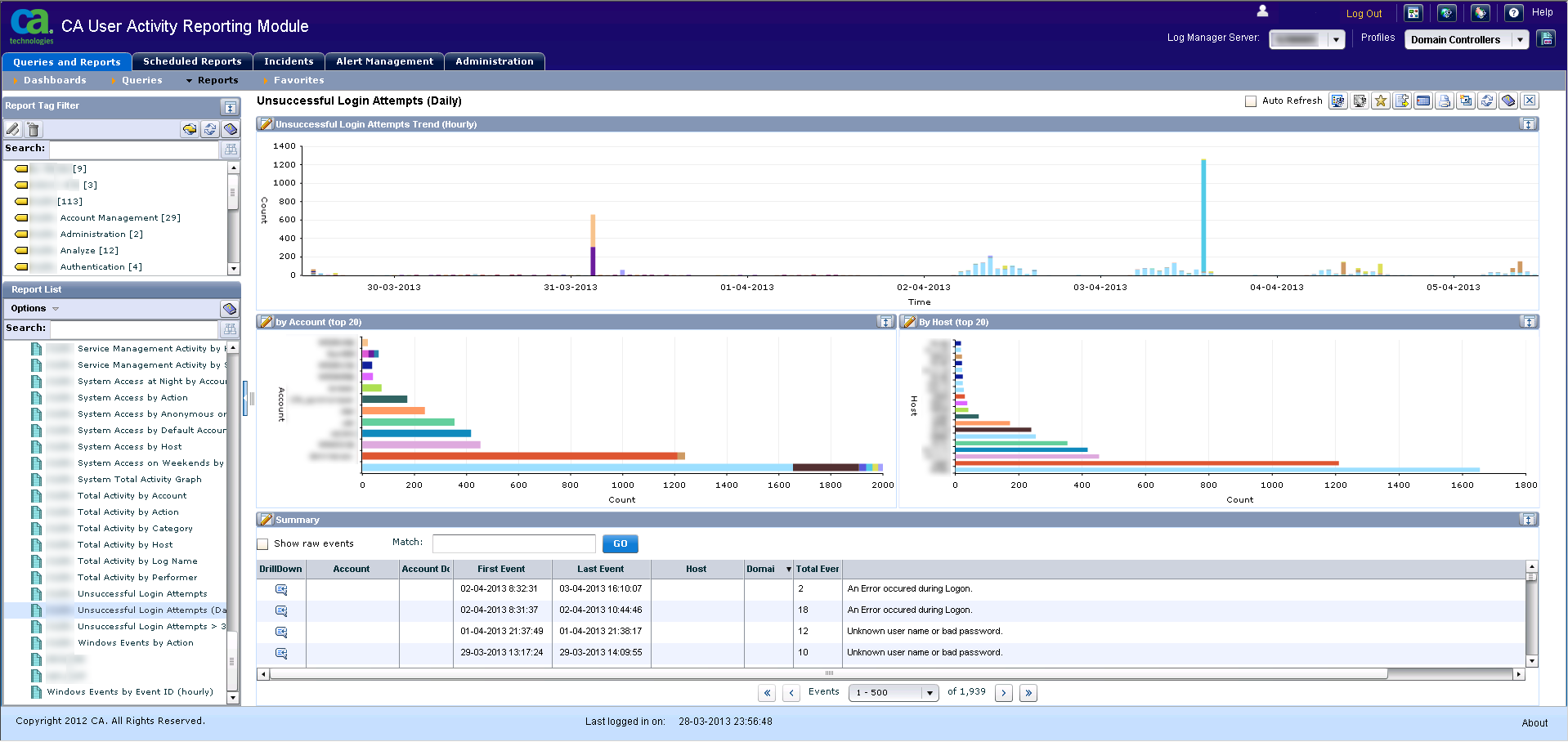Click the Report List search field
The image size is (1568, 742).
(134, 329)
